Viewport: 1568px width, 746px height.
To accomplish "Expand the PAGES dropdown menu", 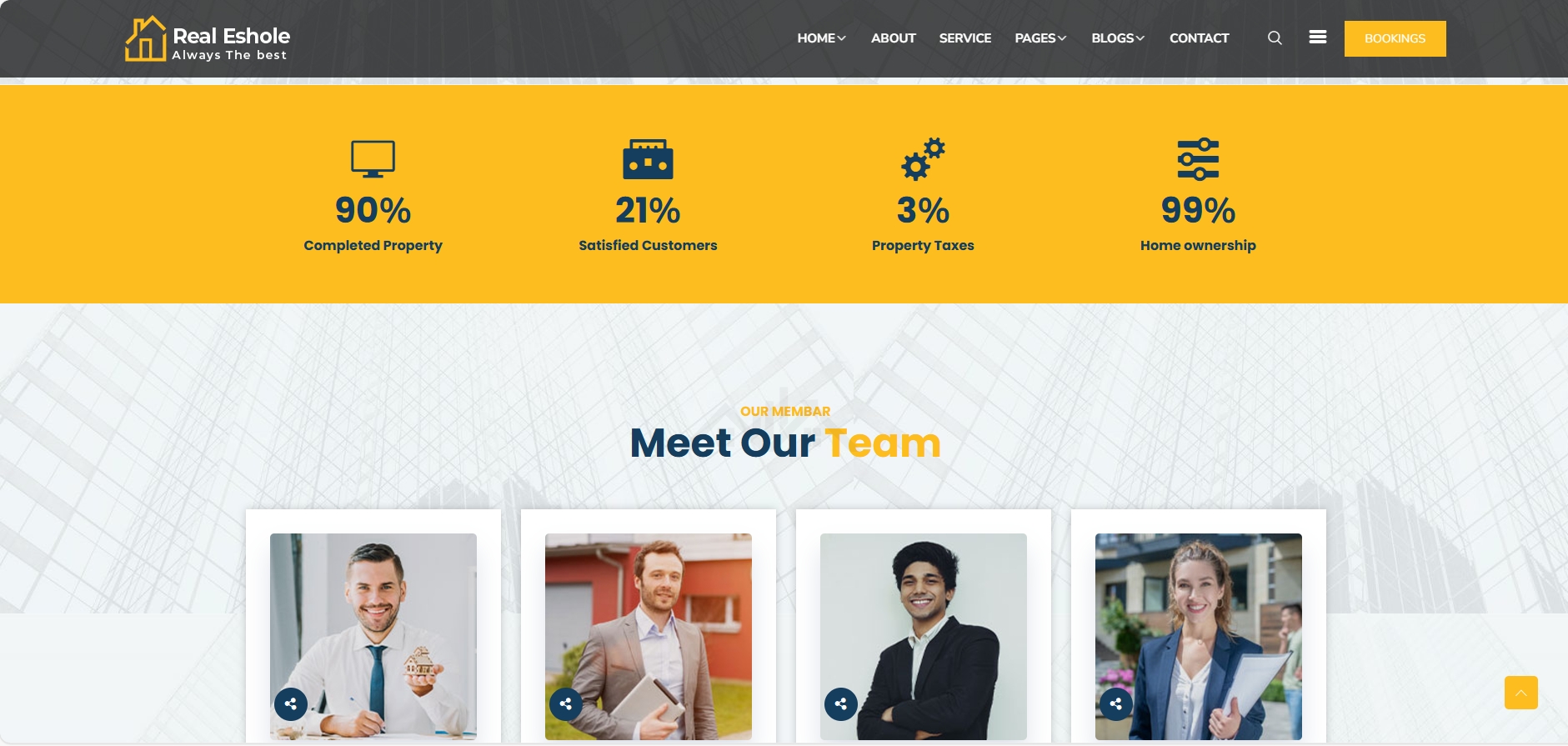I will coord(1040,38).
